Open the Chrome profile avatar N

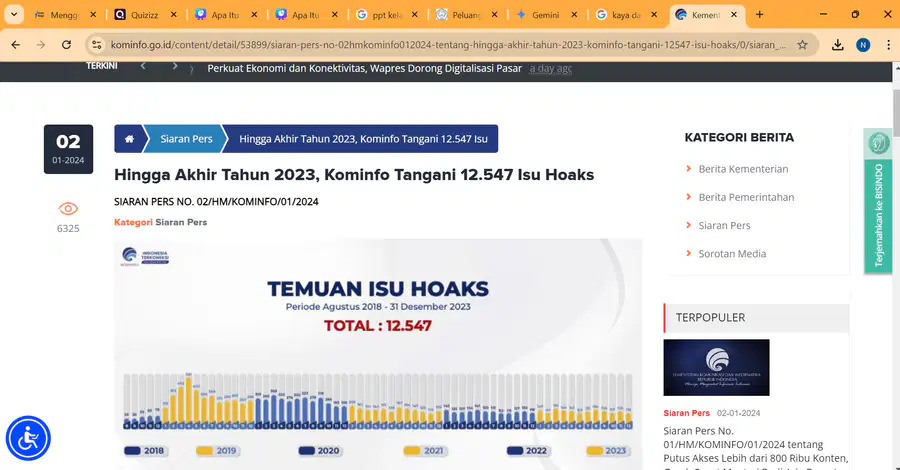[x=863, y=45]
